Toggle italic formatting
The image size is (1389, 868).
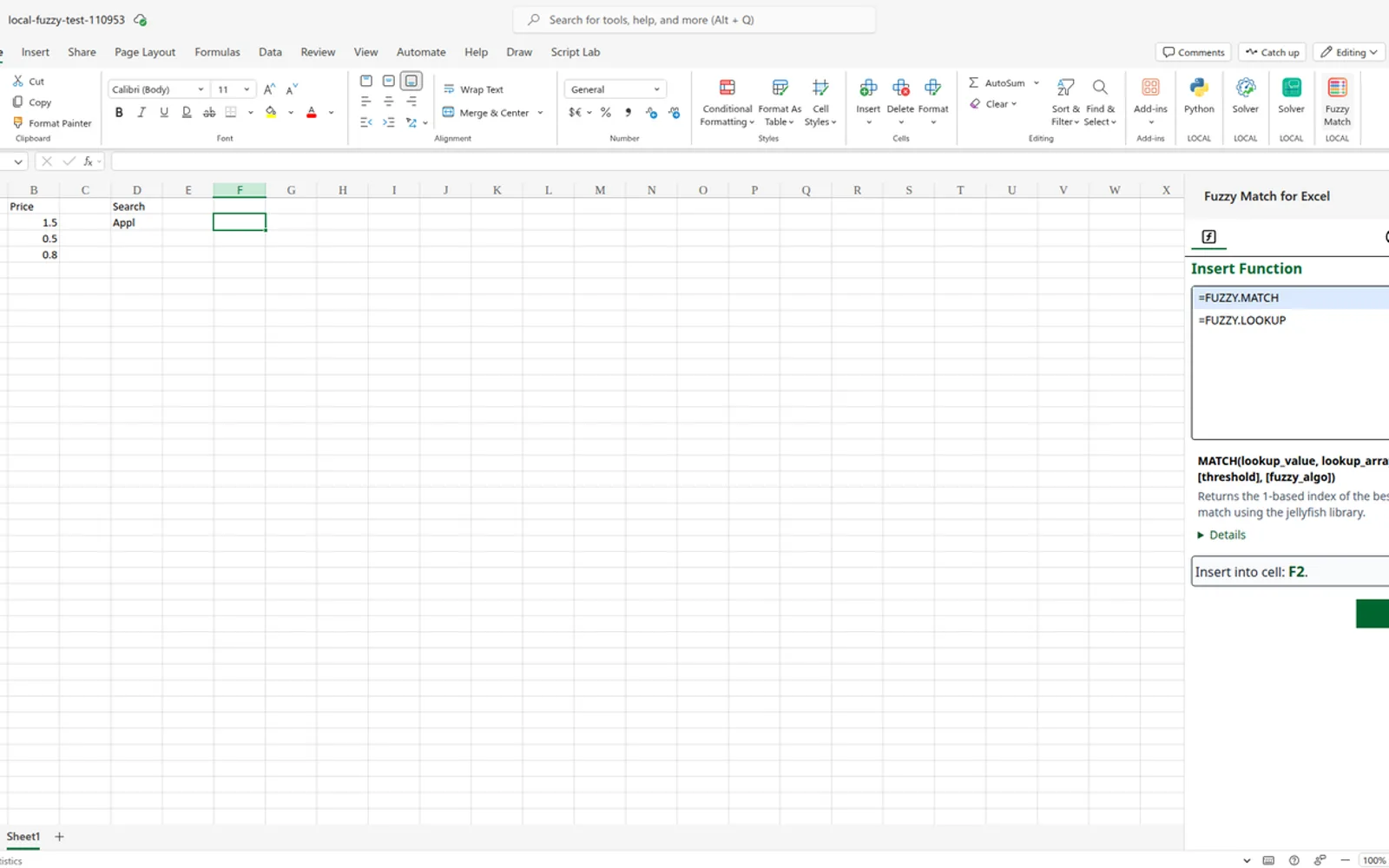pyautogui.click(x=142, y=113)
